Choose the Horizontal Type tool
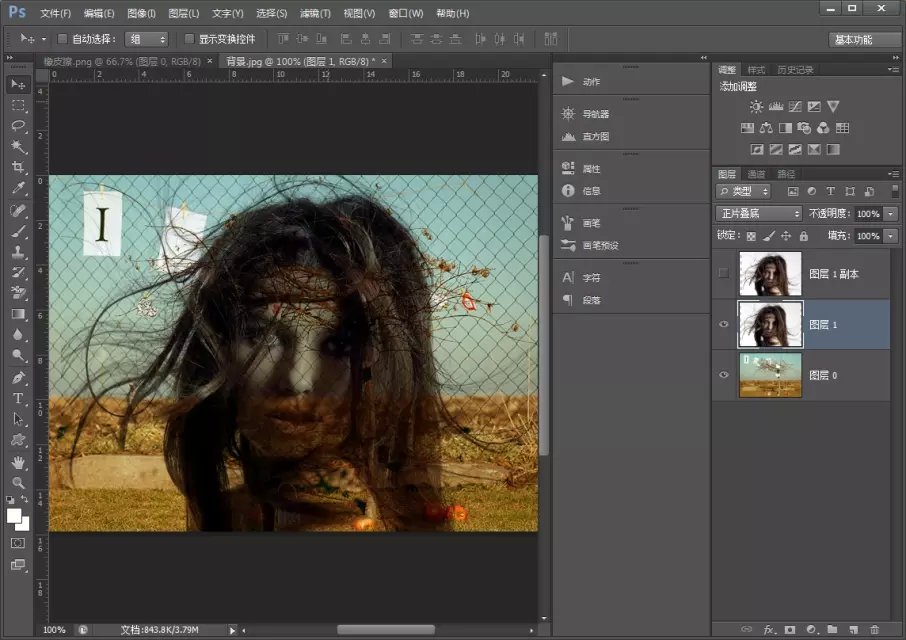This screenshot has height=640, width=906. pos(18,398)
